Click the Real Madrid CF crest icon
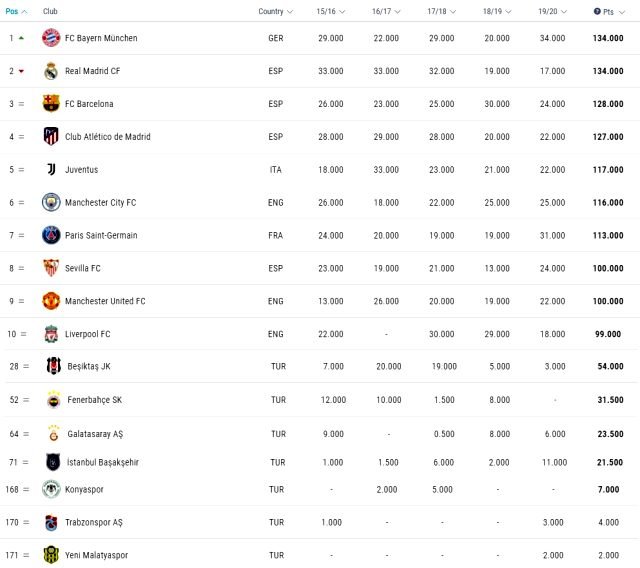 coord(50,71)
